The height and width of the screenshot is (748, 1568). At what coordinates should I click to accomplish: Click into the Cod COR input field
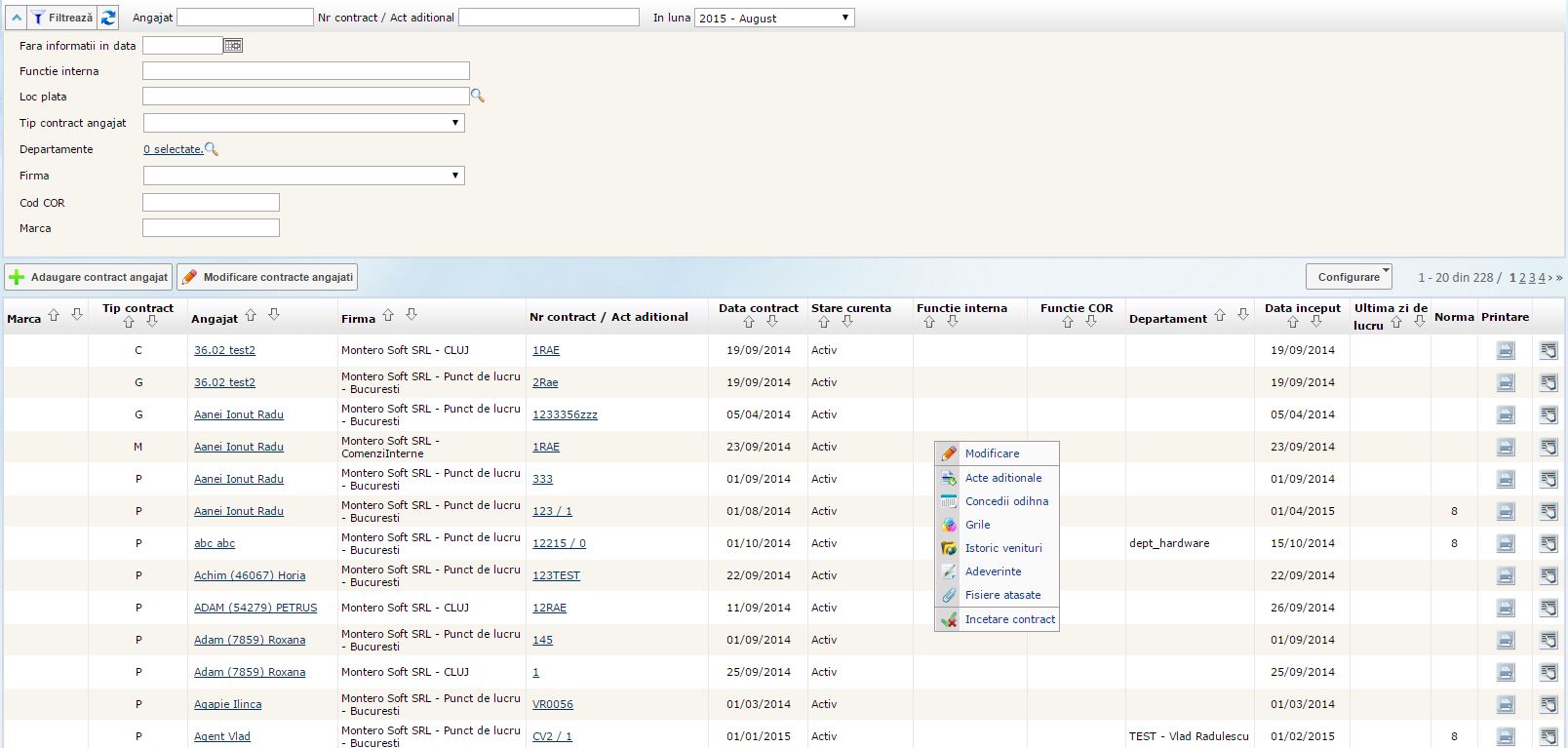[211, 203]
